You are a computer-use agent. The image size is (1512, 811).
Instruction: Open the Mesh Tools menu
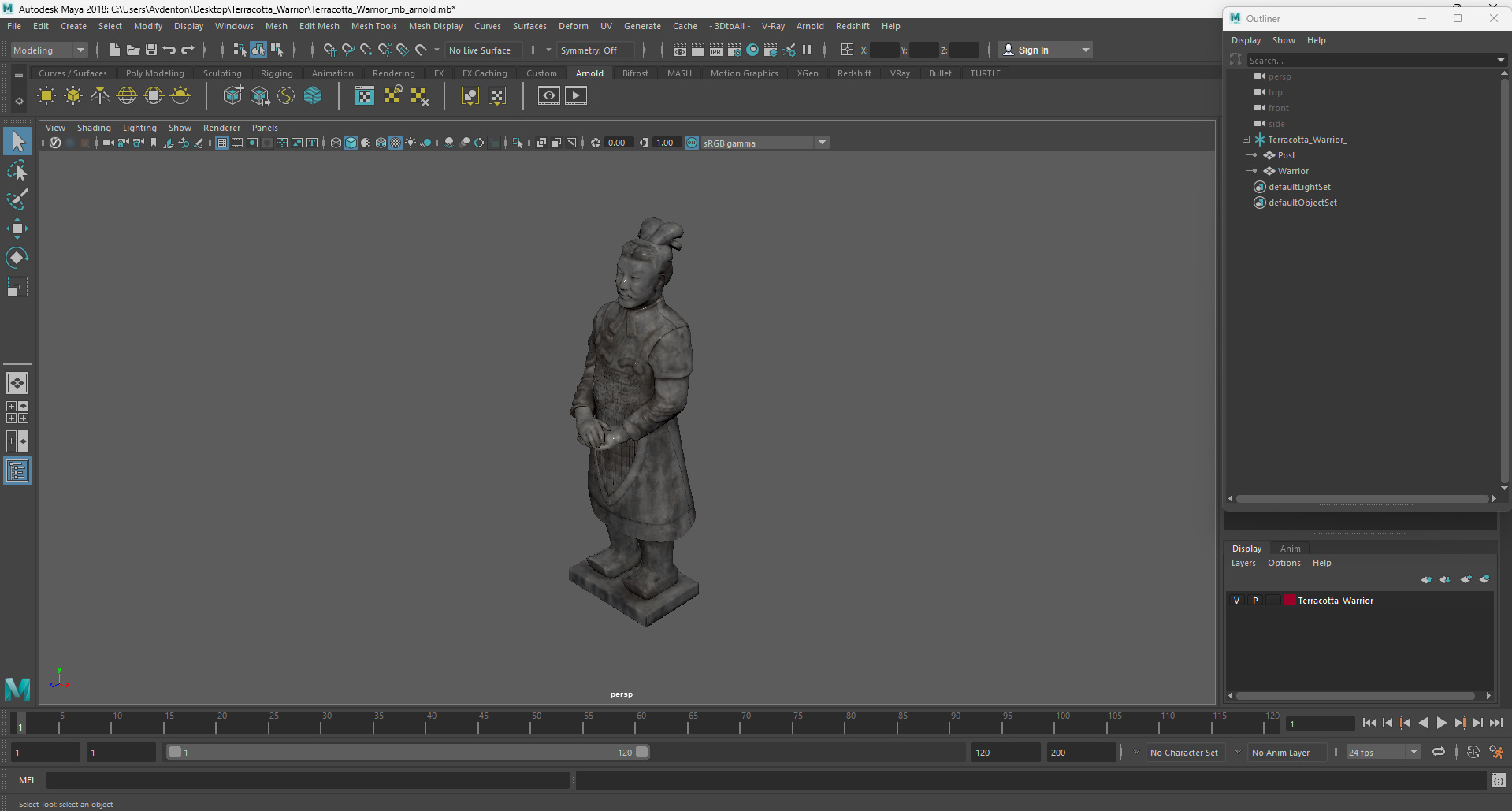click(373, 26)
